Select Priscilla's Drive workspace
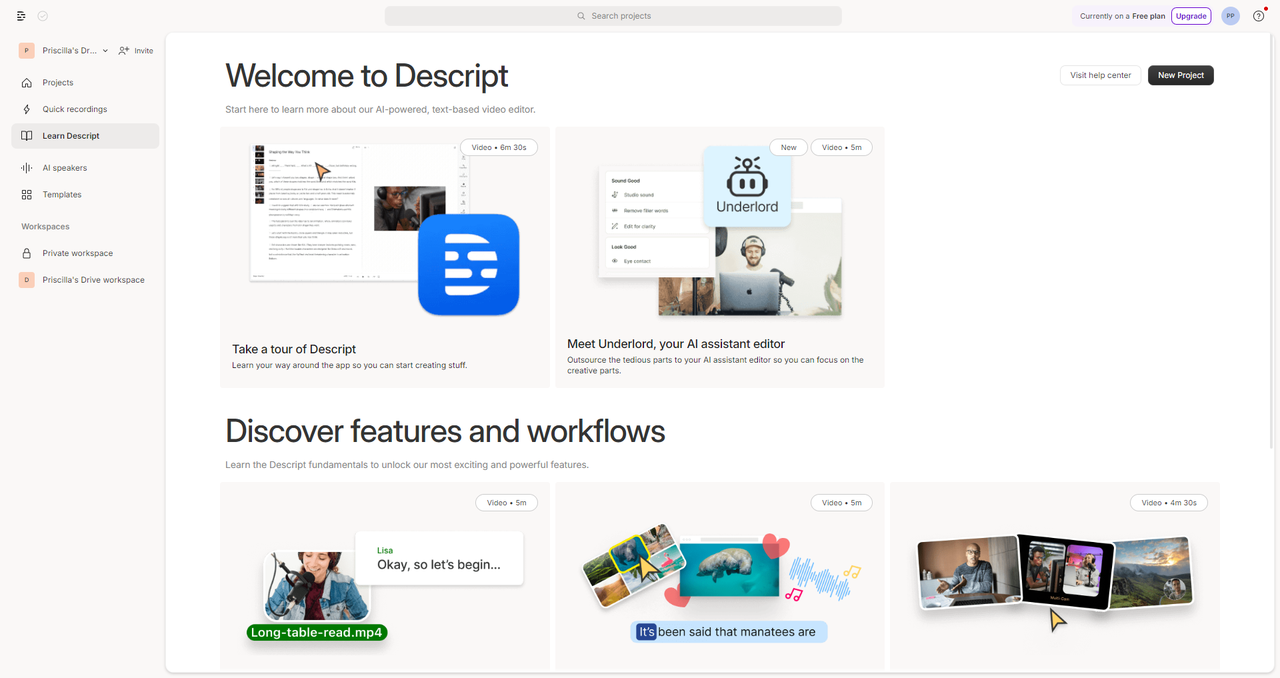The width and height of the screenshot is (1280, 678). [x=85, y=280]
